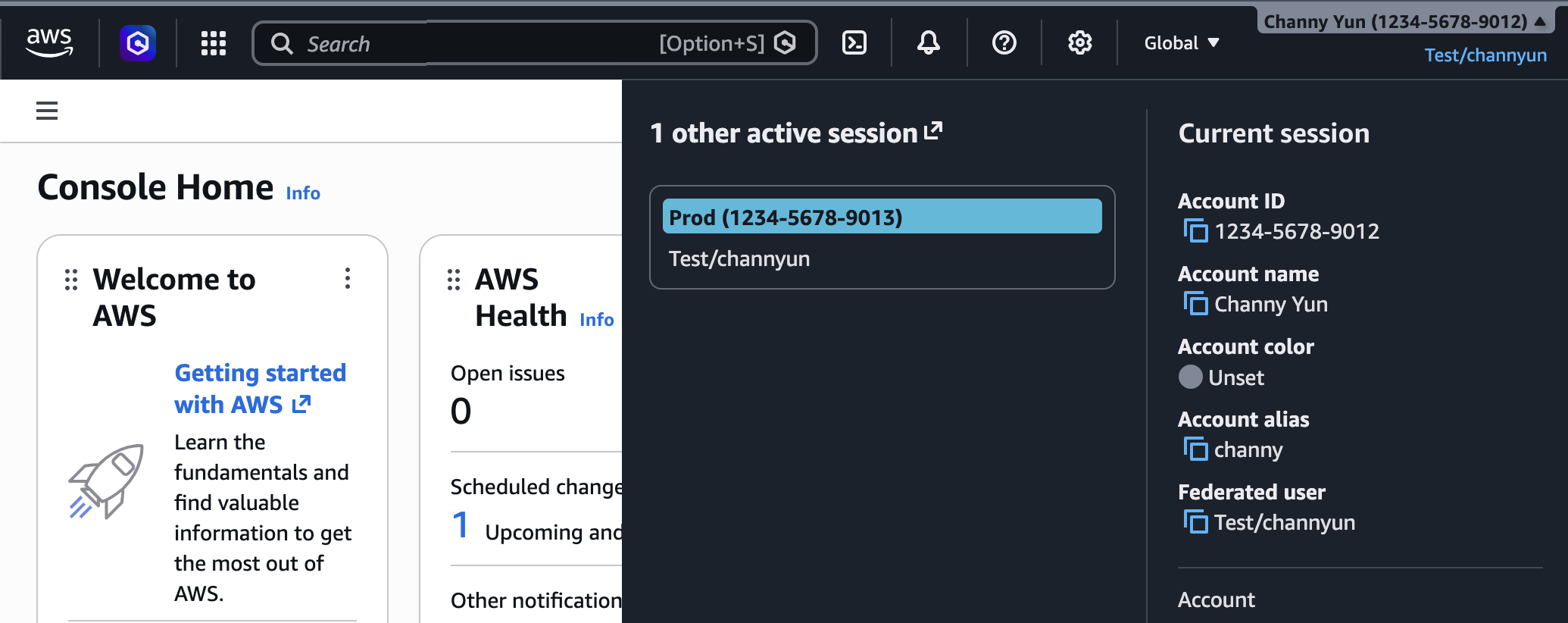1568x623 pixels.
Task: Open the console Settings gear
Action: coord(1079,43)
